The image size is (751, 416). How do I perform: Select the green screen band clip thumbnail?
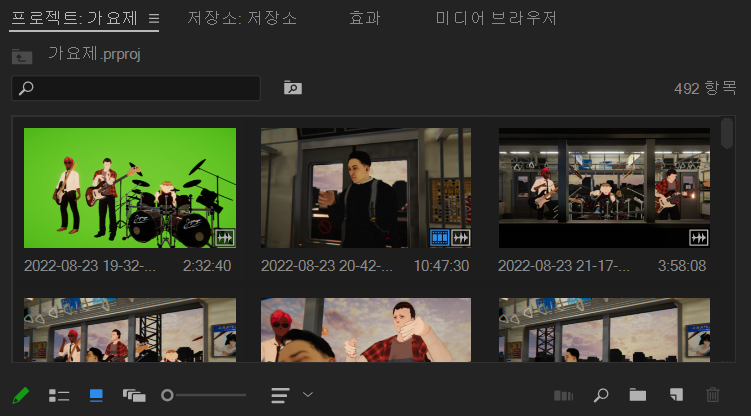click(130, 188)
